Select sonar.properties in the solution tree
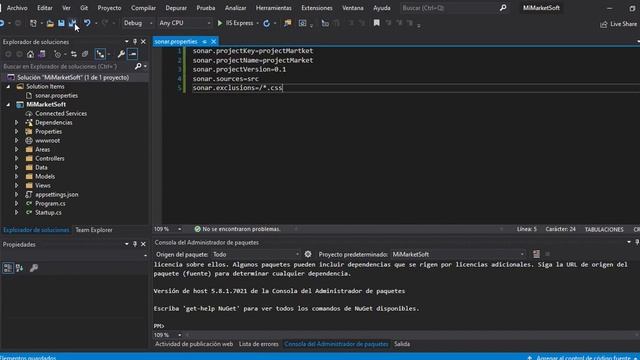640x360 pixels. pyautogui.click(x=56, y=96)
